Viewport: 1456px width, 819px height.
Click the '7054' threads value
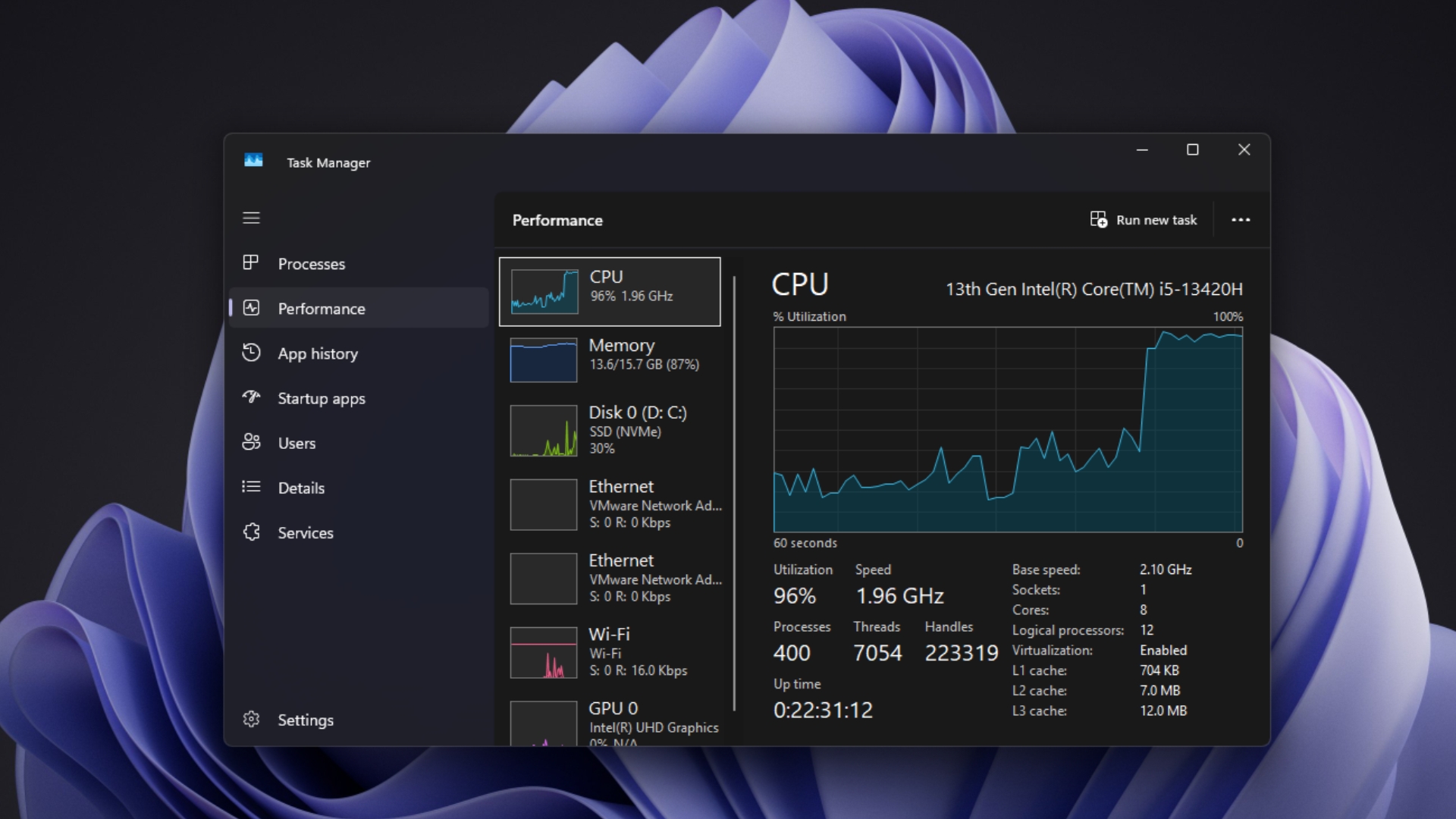click(877, 653)
